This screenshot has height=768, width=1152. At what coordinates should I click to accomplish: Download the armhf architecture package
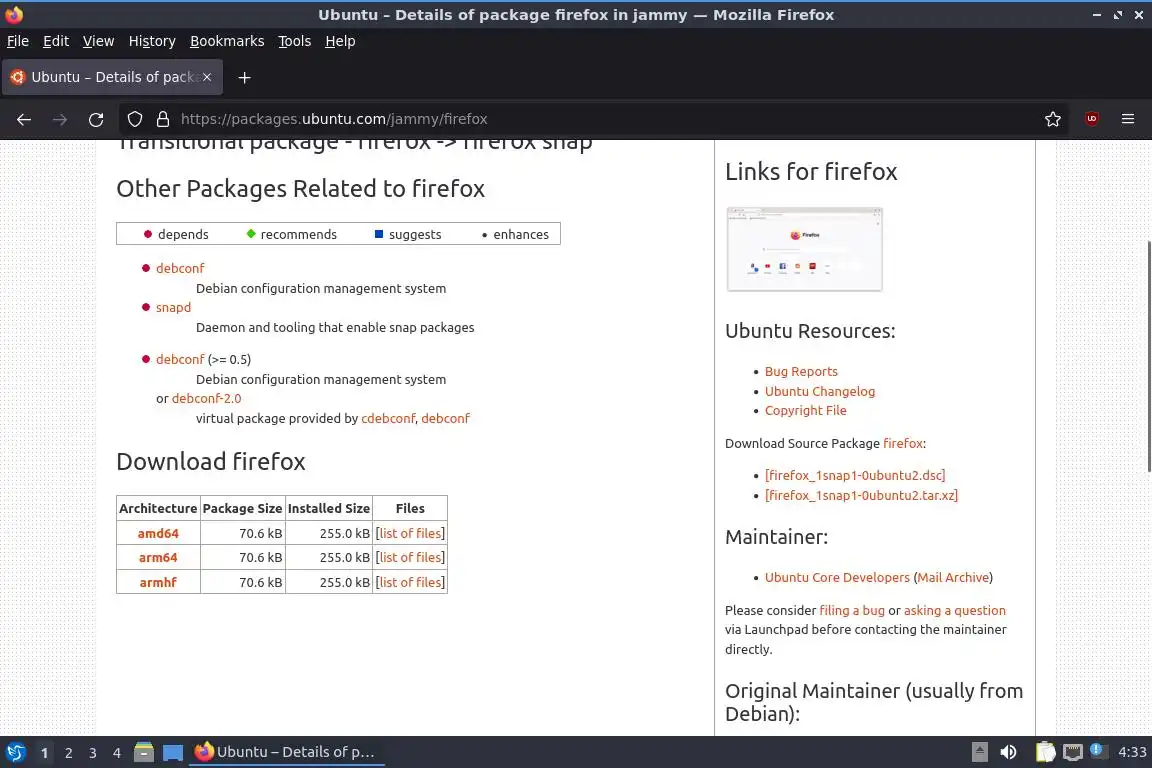[158, 583]
